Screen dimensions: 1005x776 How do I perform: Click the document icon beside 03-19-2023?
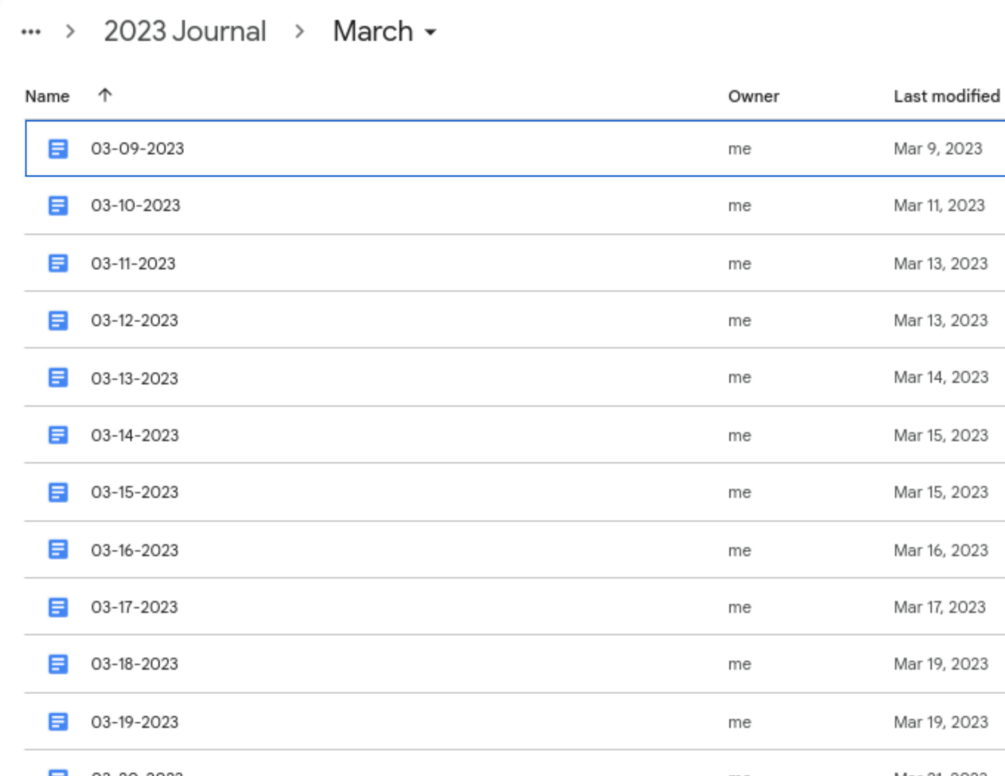[x=59, y=722]
